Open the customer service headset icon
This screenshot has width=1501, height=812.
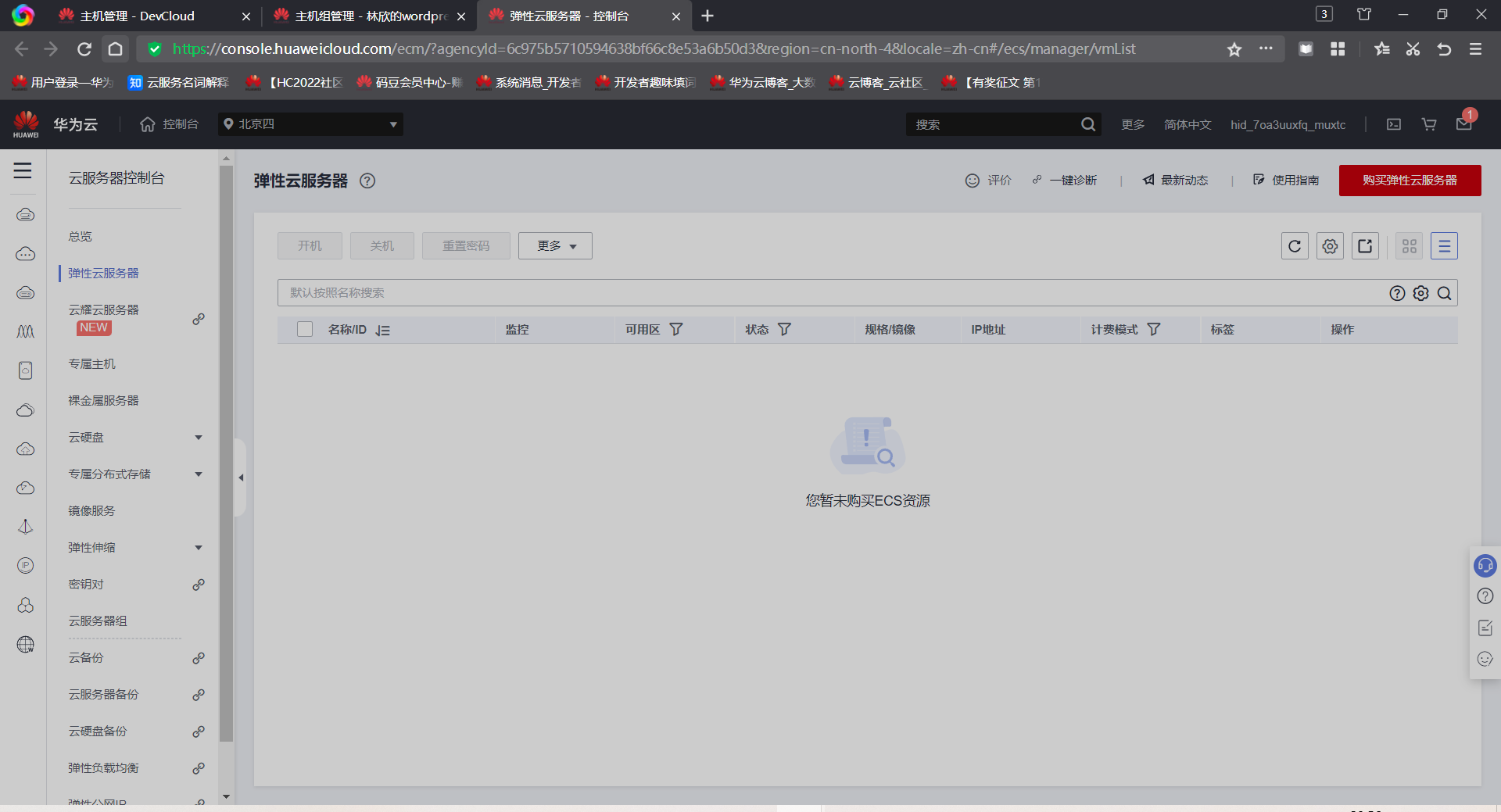coord(1485,565)
